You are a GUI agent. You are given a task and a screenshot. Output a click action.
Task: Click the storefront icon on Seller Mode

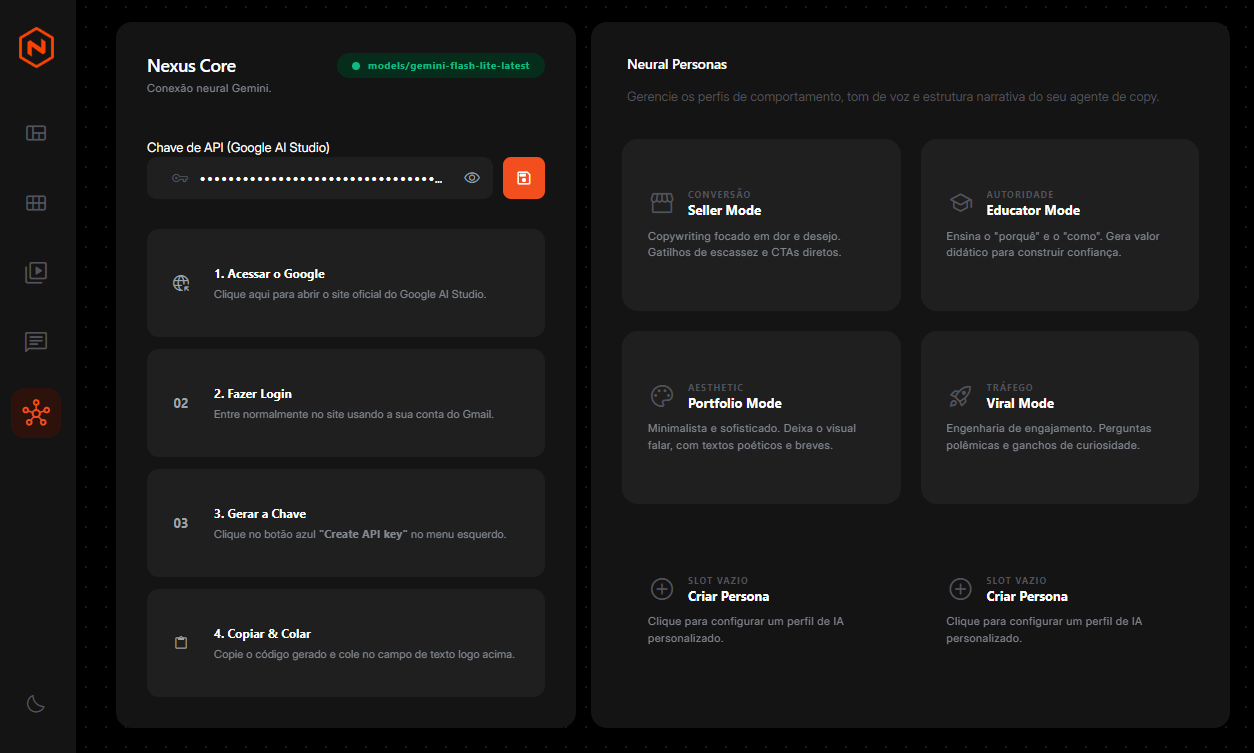(x=662, y=203)
